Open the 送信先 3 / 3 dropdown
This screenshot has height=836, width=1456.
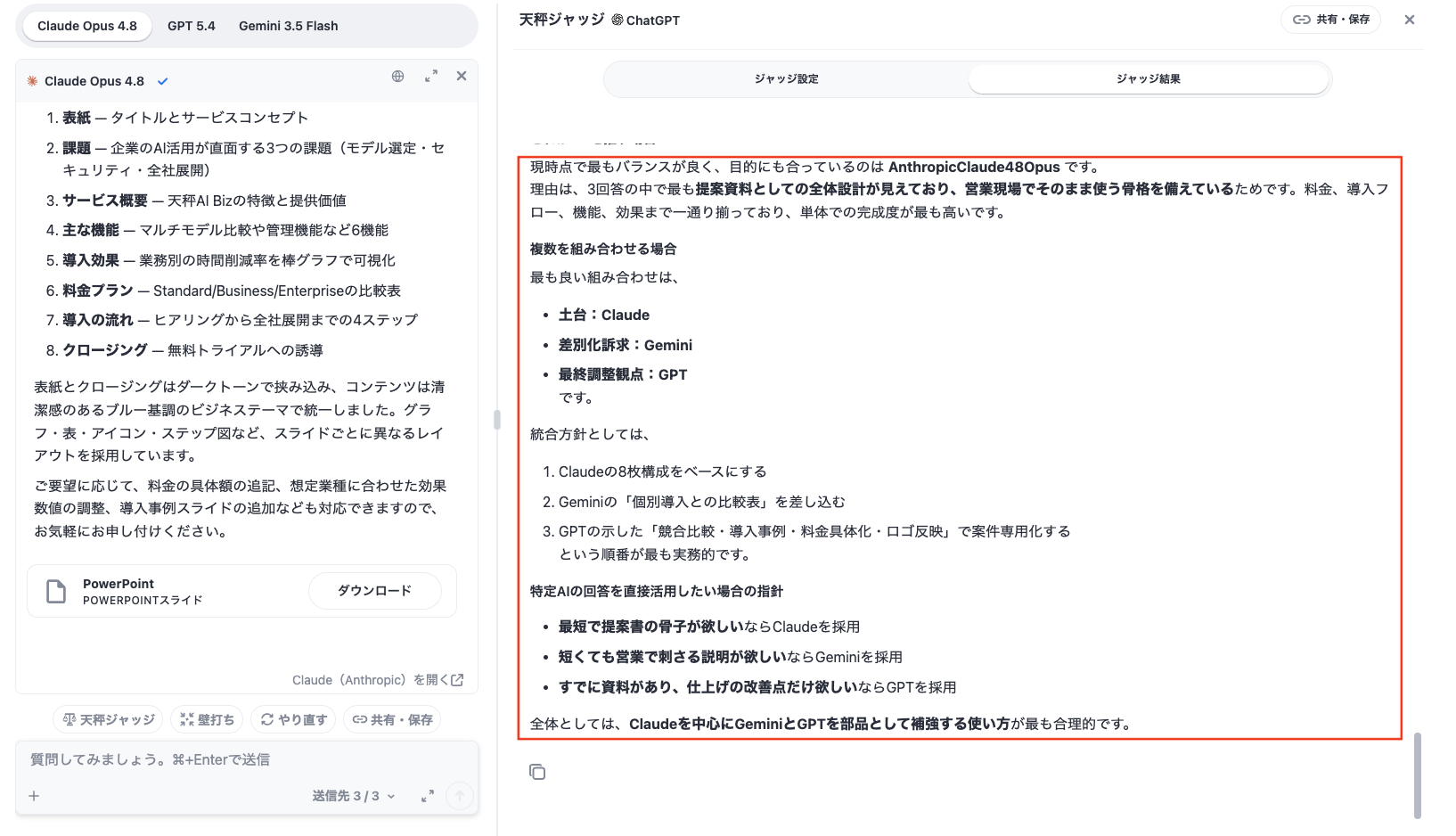click(354, 796)
